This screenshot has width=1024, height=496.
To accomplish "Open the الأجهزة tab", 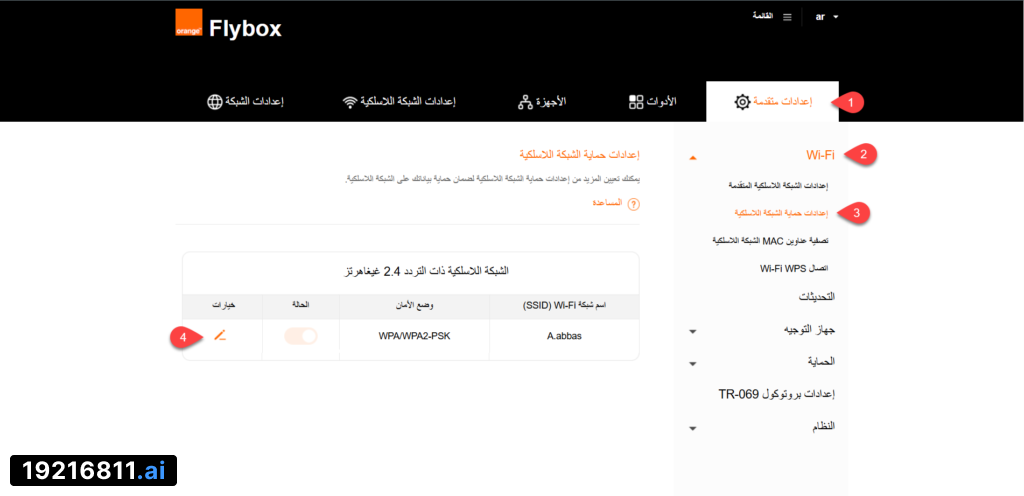I will [542, 102].
